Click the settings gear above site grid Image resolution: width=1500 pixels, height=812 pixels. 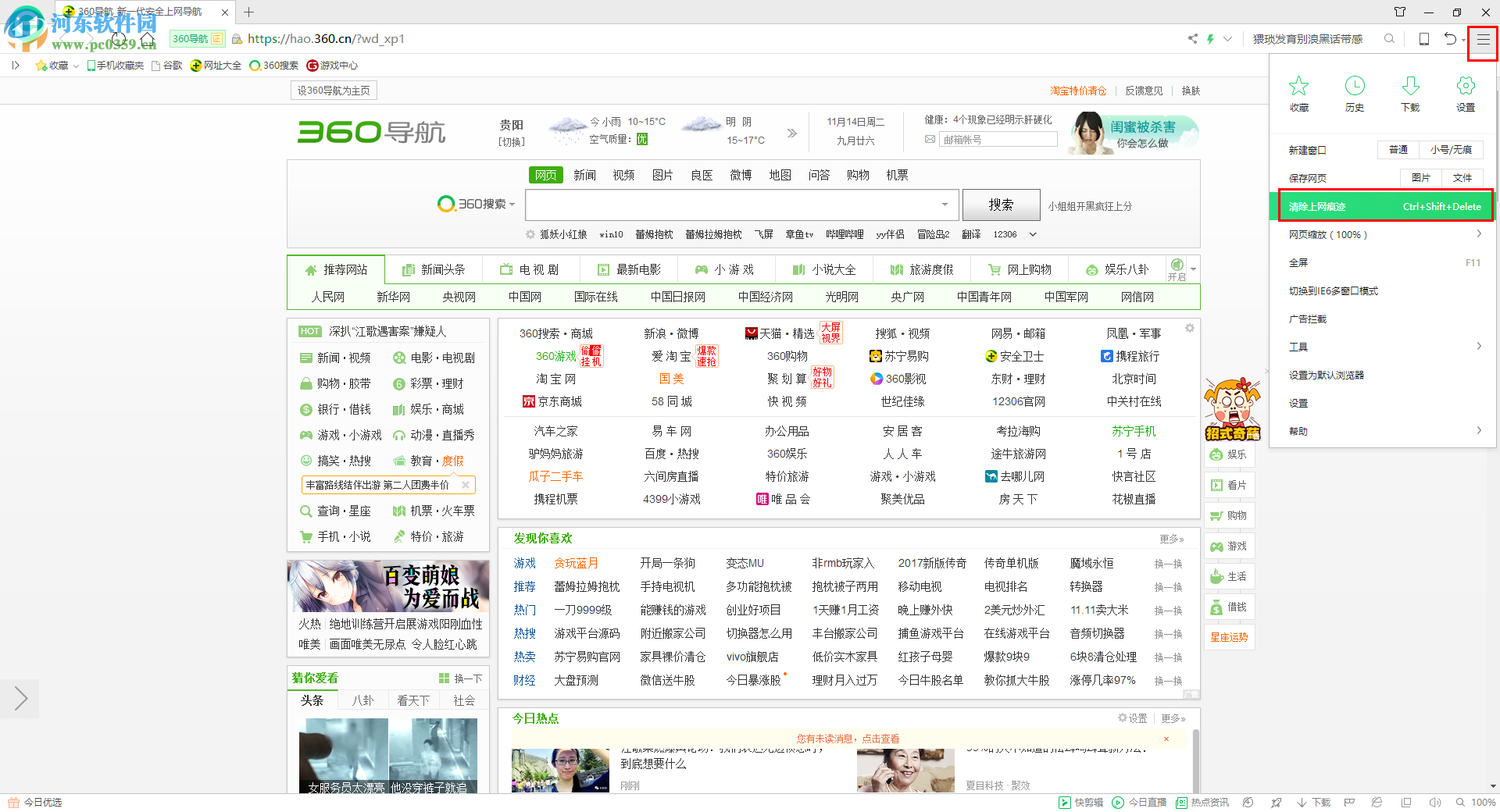tap(1189, 328)
